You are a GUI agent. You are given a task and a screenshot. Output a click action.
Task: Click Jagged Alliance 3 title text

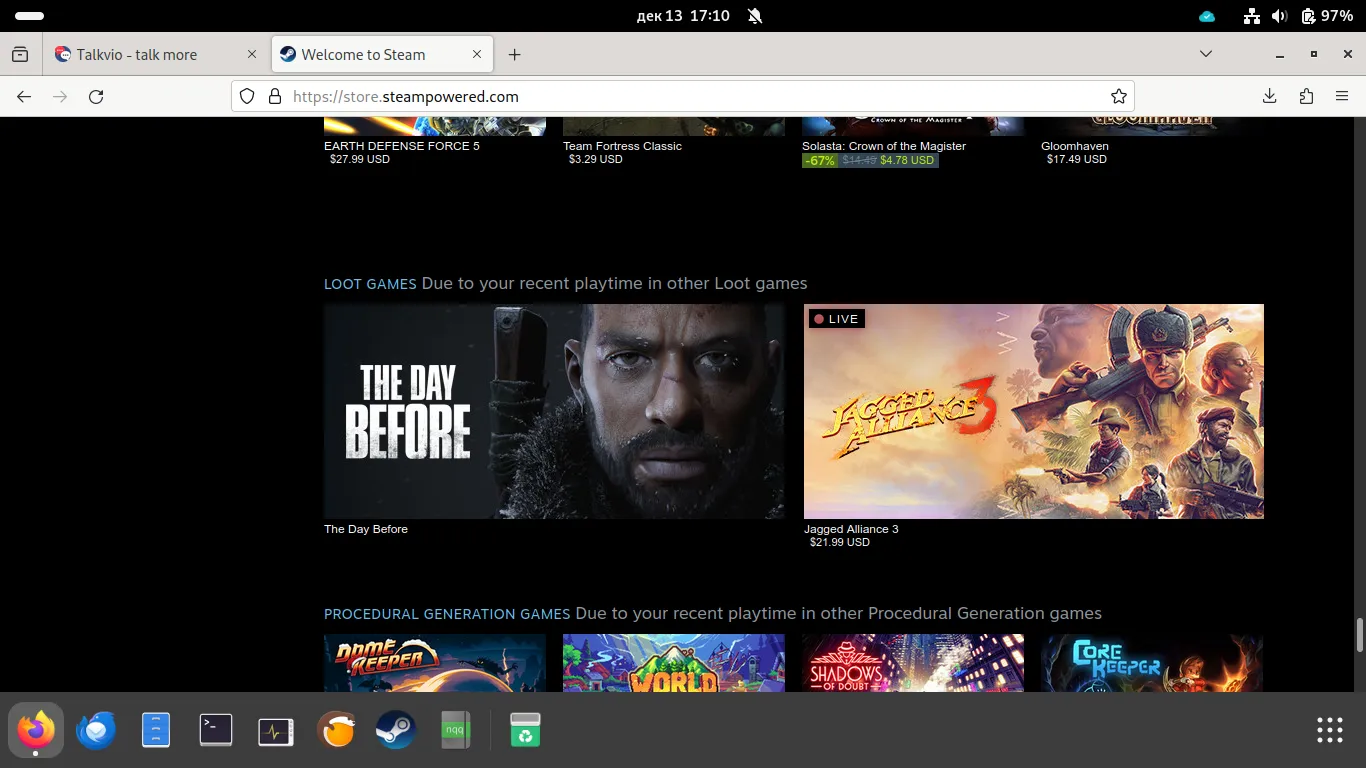[851, 529]
